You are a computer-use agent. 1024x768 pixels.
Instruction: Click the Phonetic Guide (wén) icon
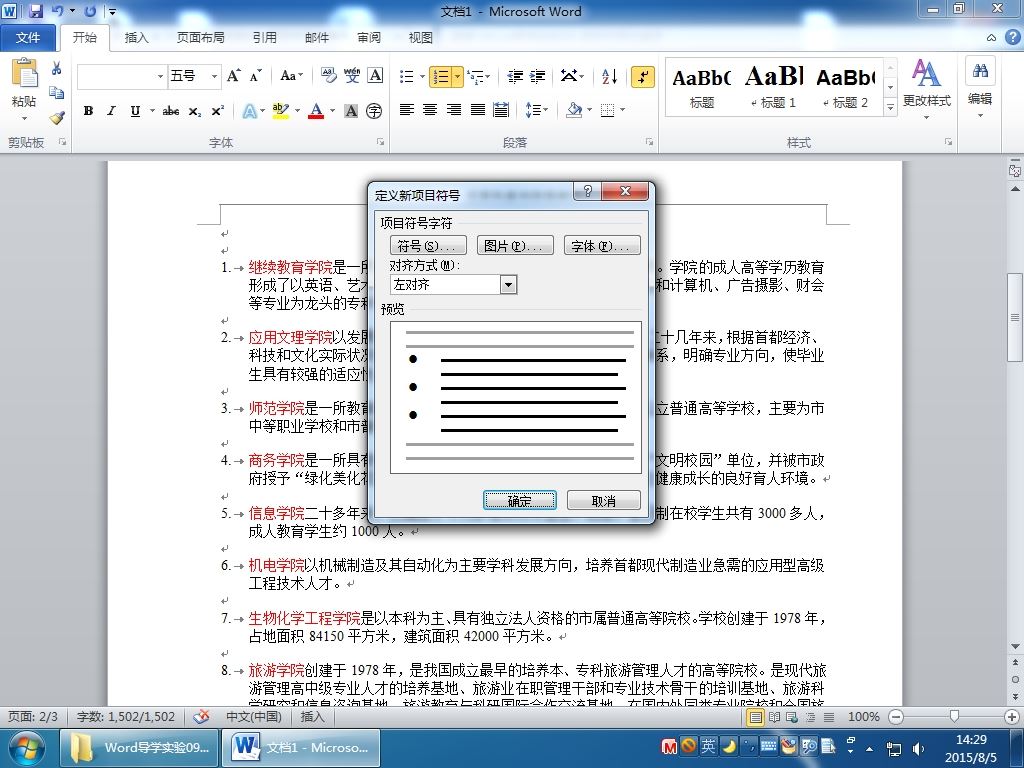pyautogui.click(x=352, y=76)
